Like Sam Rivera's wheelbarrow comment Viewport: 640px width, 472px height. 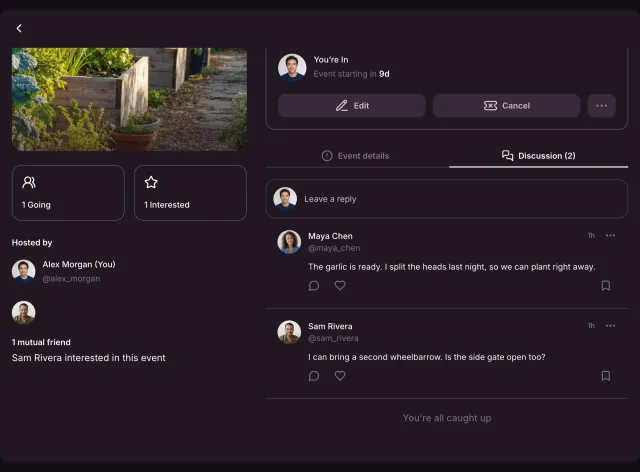tap(340, 376)
